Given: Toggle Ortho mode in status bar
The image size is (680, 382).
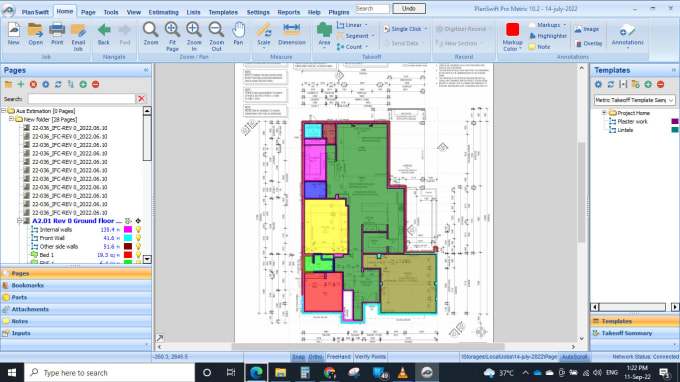Looking at the screenshot, I should point(315,357).
